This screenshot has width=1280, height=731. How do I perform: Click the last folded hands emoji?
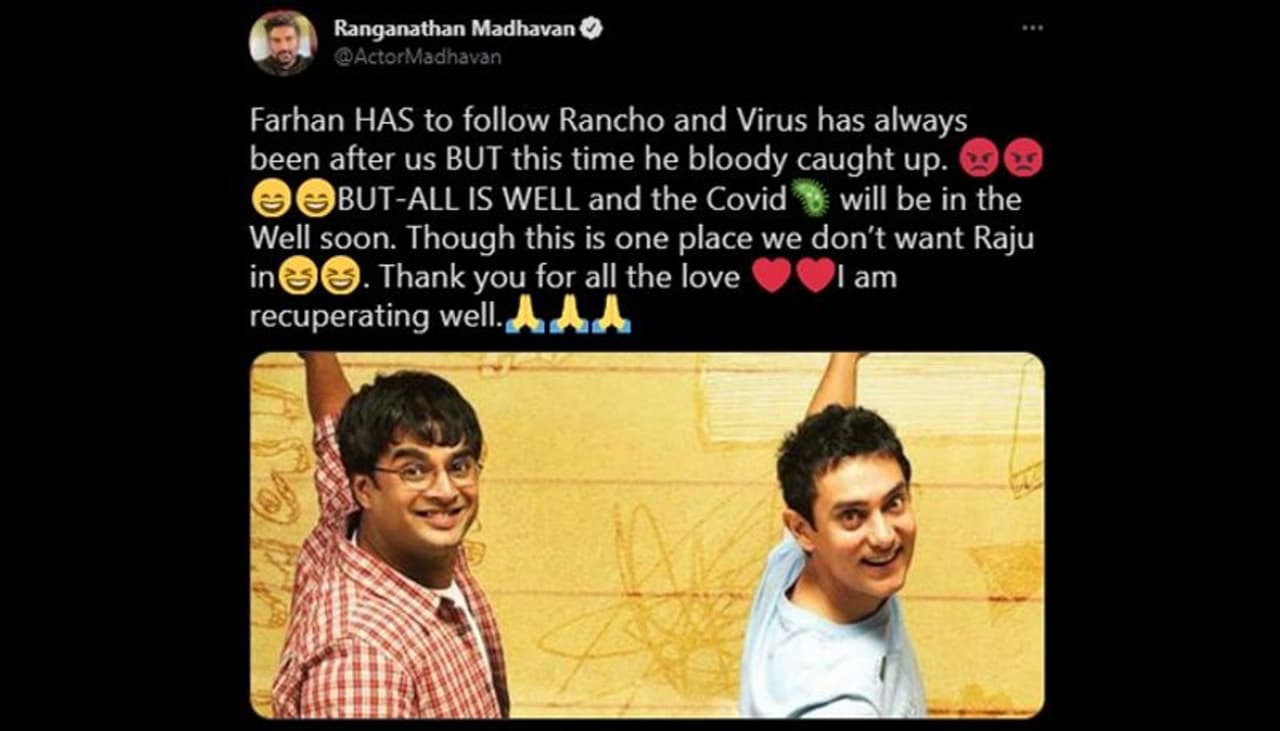[x=612, y=316]
